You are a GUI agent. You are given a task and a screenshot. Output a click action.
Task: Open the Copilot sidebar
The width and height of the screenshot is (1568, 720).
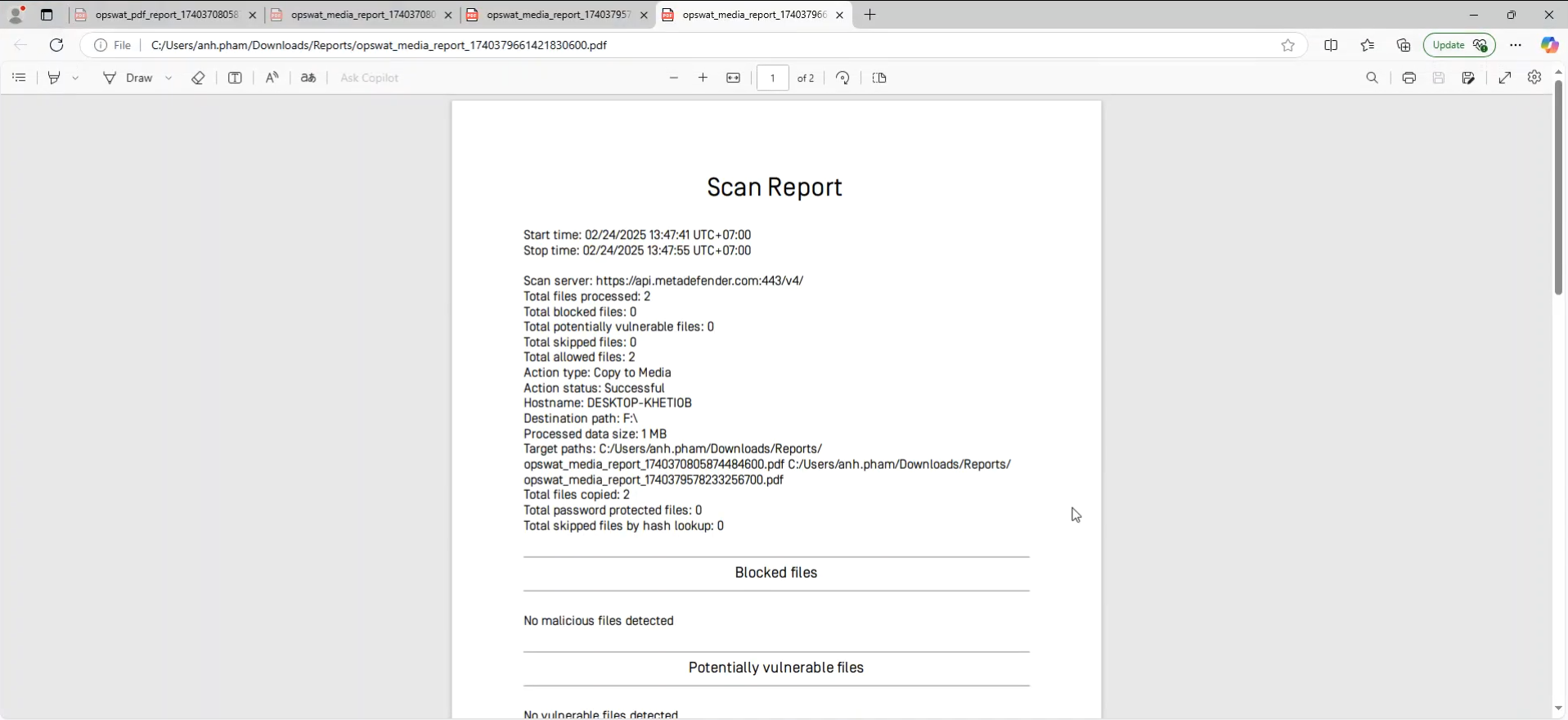click(1549, 45)
